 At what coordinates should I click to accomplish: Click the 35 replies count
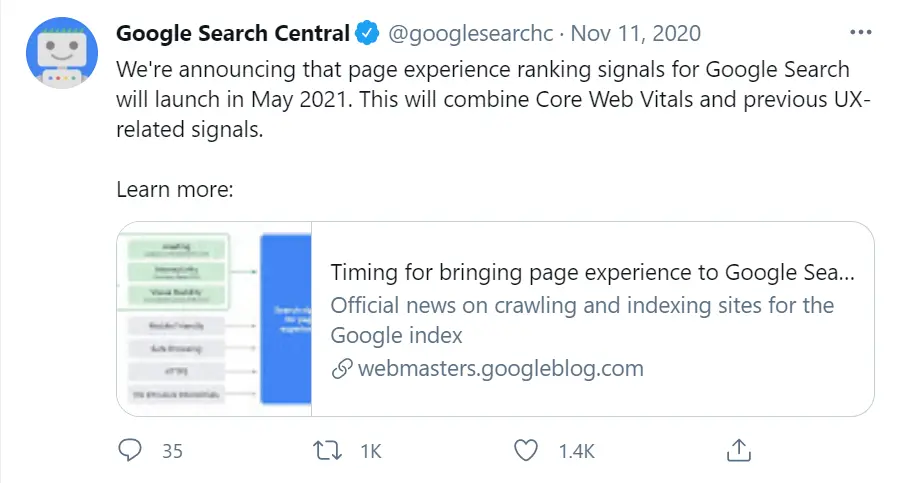(x=172, y=451)
